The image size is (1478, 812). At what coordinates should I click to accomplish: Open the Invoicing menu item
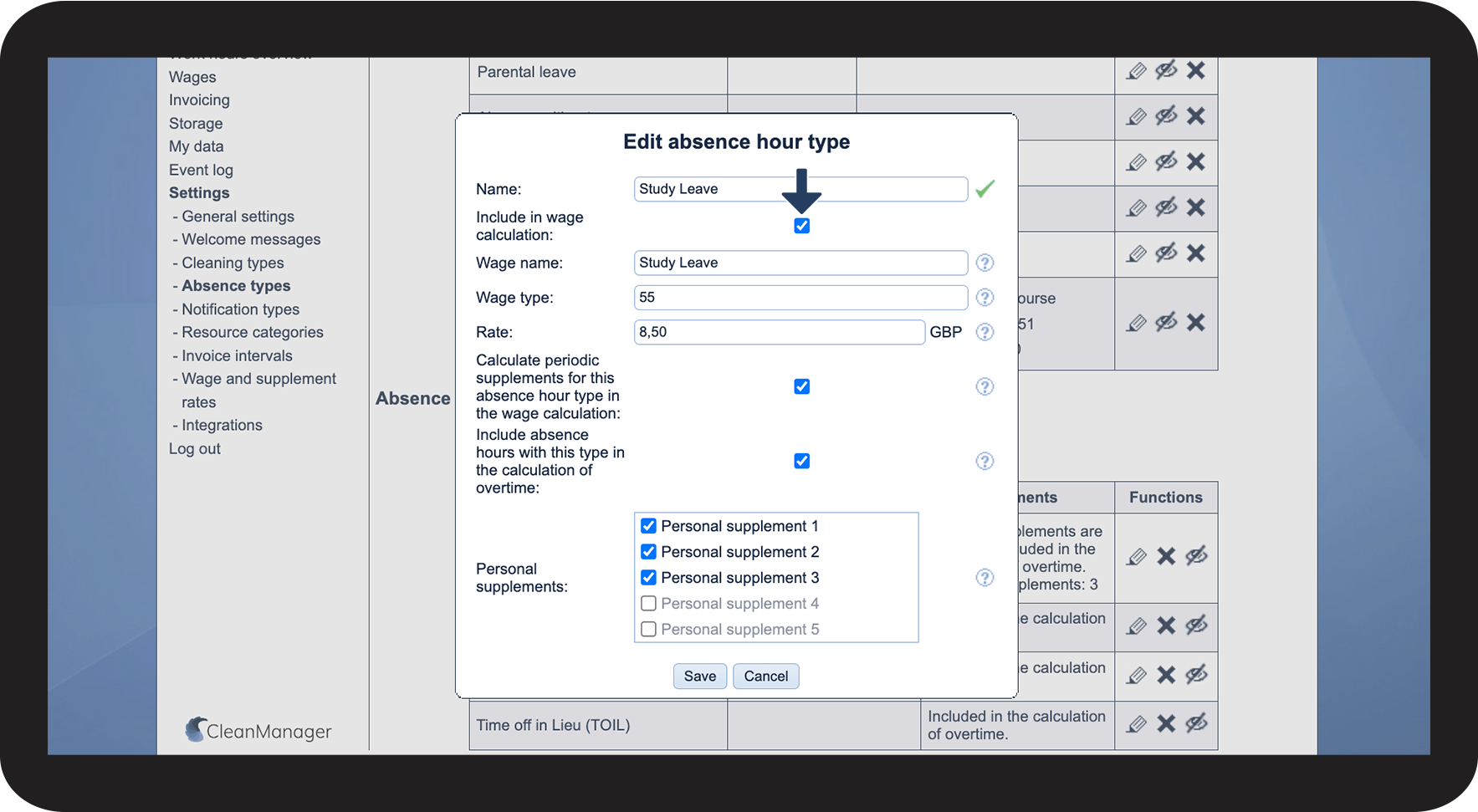[199, 100]
